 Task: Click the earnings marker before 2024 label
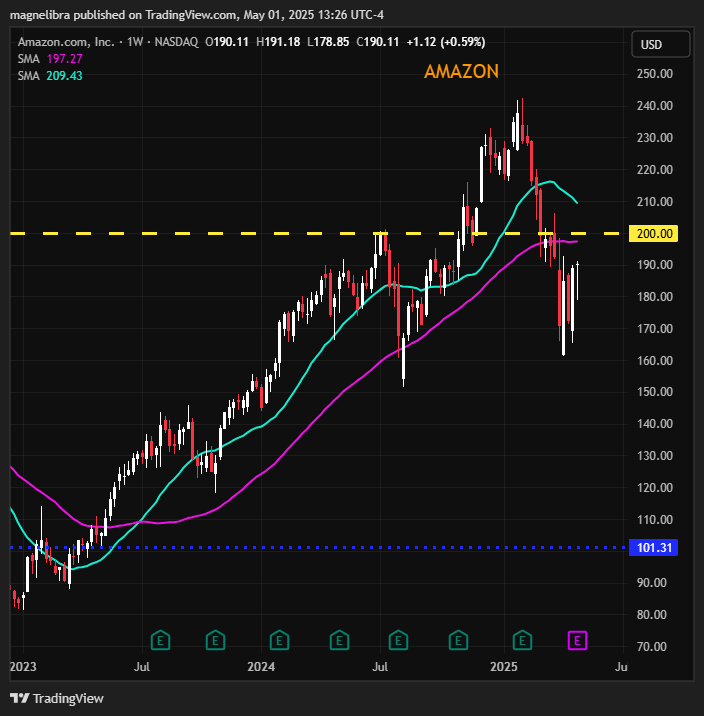click(x=215, y=640)
